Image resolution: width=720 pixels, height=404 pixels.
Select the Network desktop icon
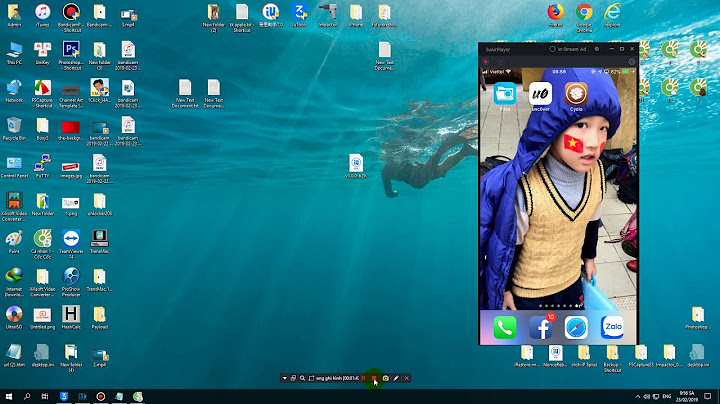coord(14,90)
